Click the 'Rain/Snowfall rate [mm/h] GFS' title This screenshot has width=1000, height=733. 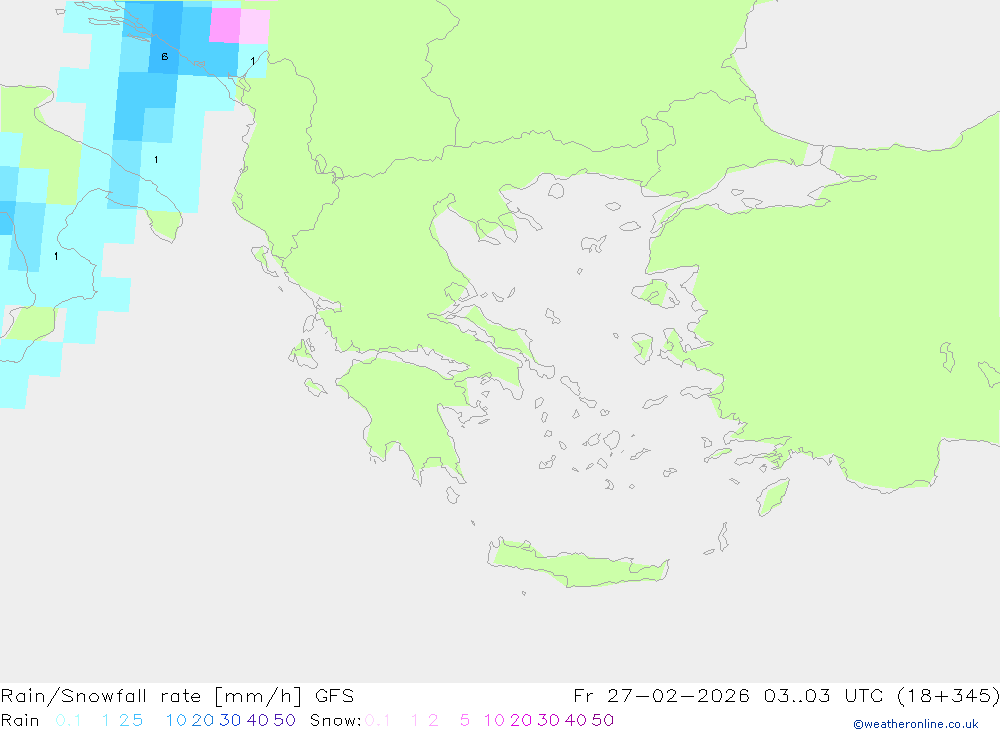(x=177, y=696)
